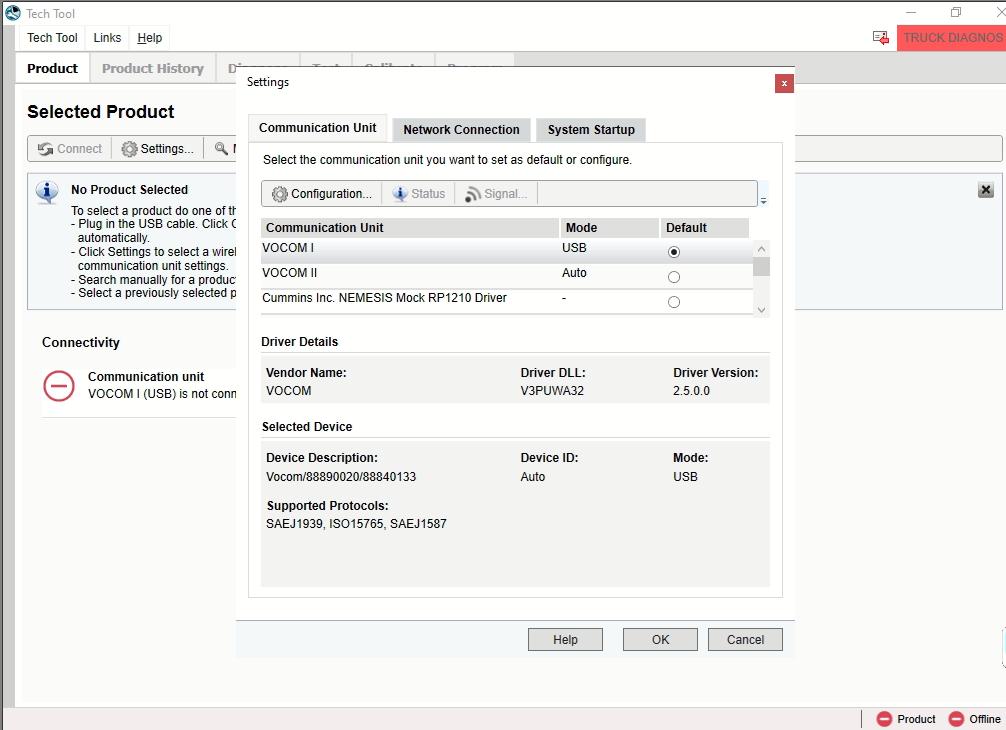Open the Links menu
This screenshot has width=1006, height=730.
click(107, 38)
